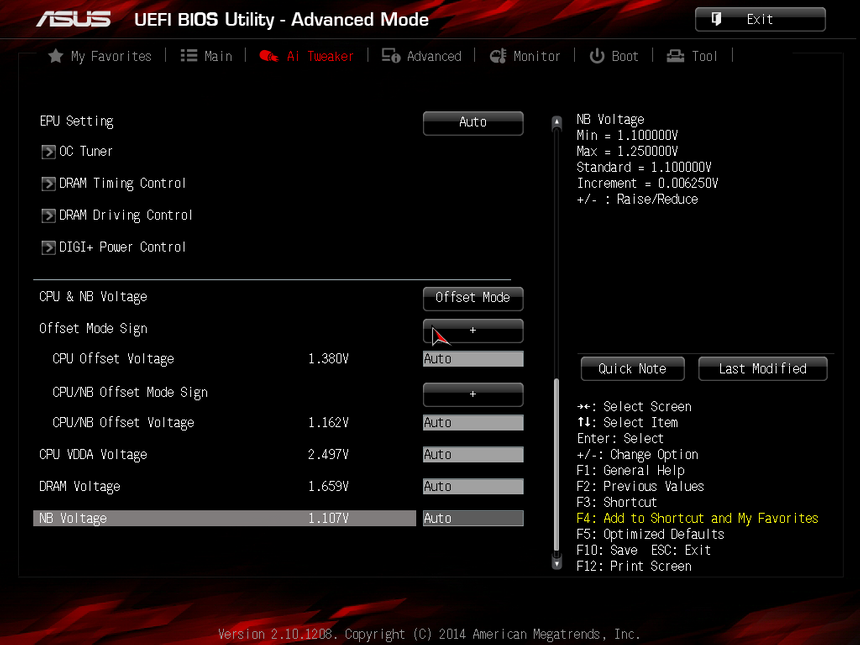
Task: Click the Tool tab printer icon
Action: click(675, 55)
